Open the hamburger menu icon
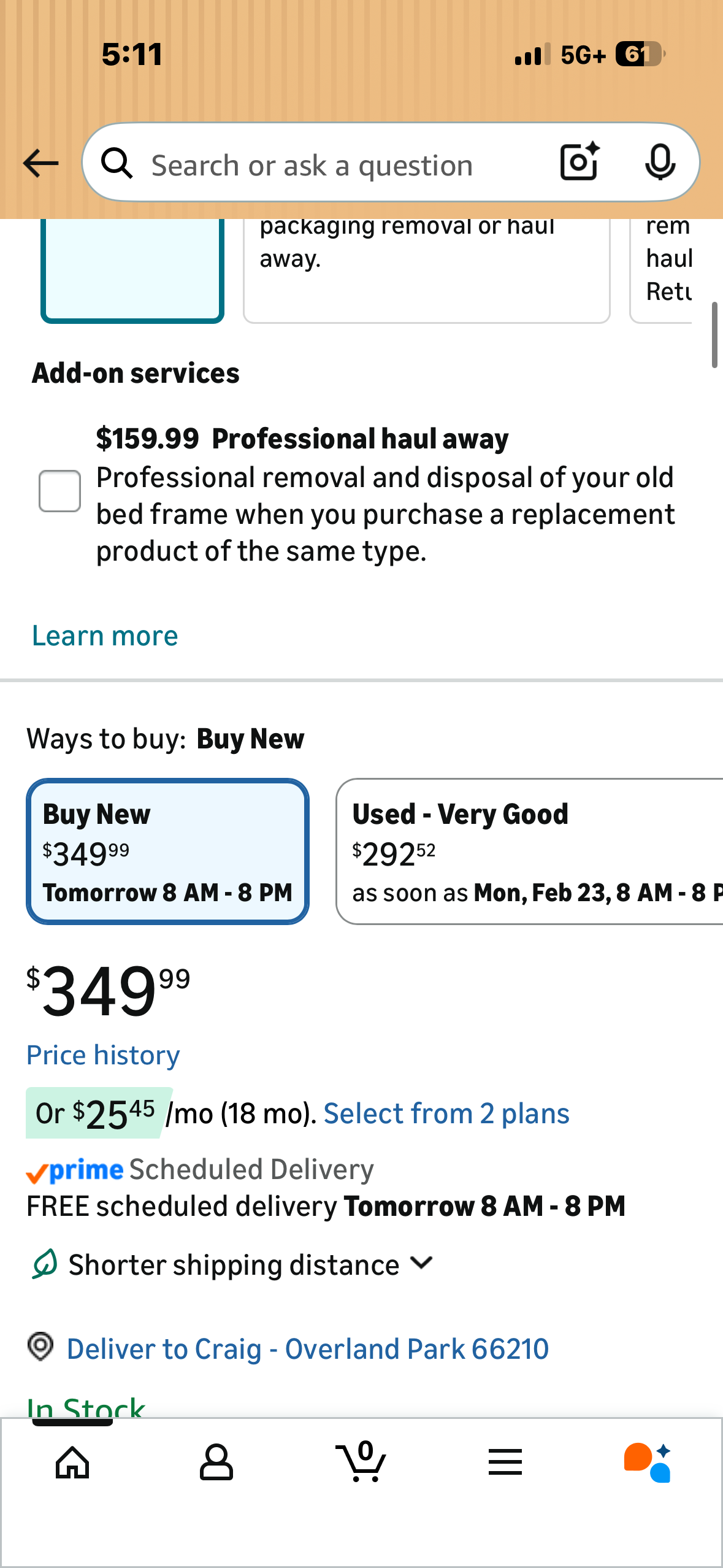This screenshot has width=723, height=1568. 505,1462
